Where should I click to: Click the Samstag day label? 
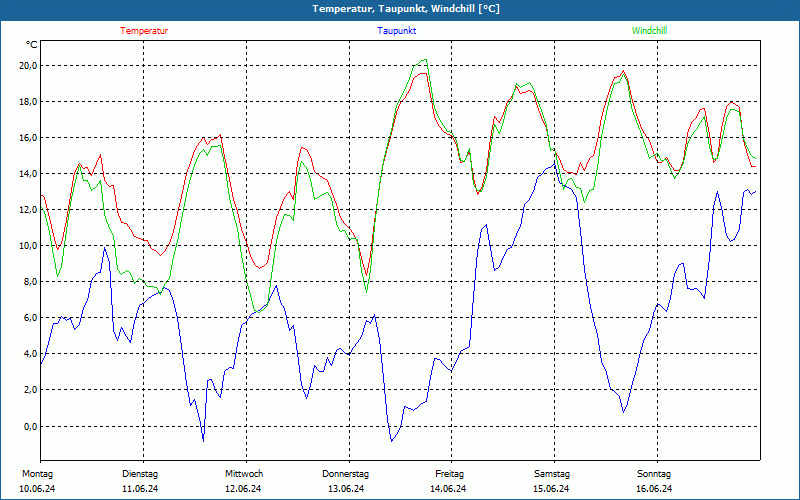click(x=552, y=474)
